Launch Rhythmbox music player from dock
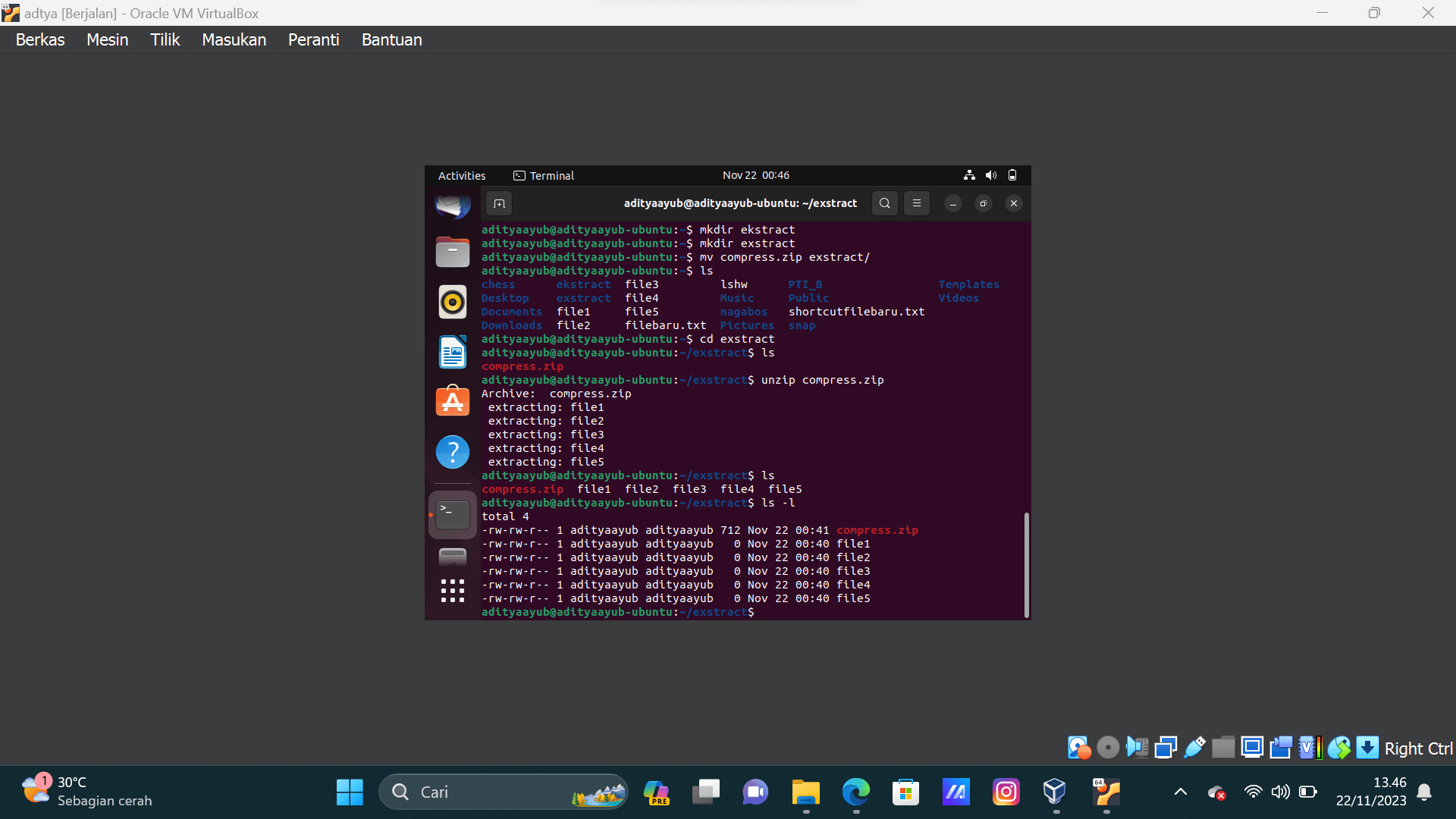This screenshot has width=1456, height=819. [453, 302]
